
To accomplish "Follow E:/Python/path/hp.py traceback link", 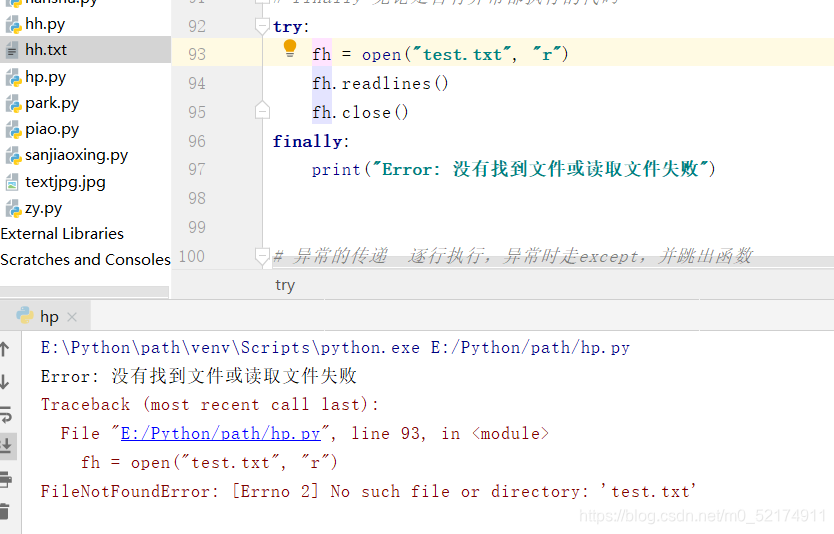I will pos(221,433).
